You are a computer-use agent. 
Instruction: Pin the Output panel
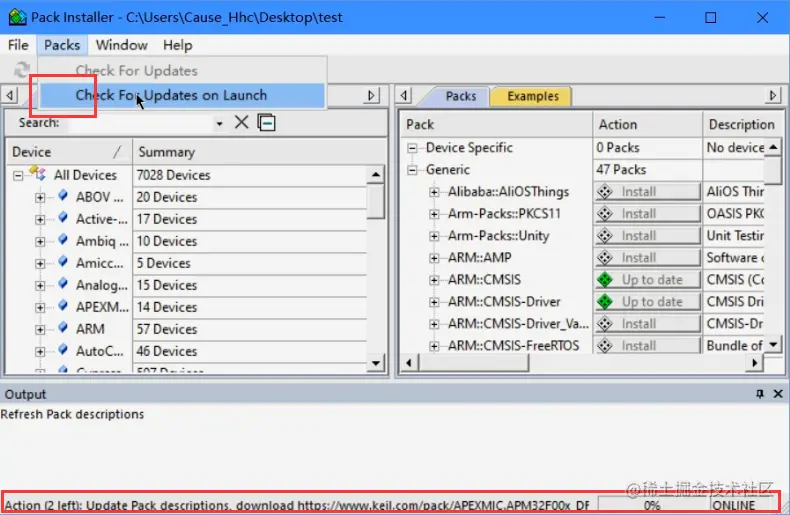click(x=760, y=394)
